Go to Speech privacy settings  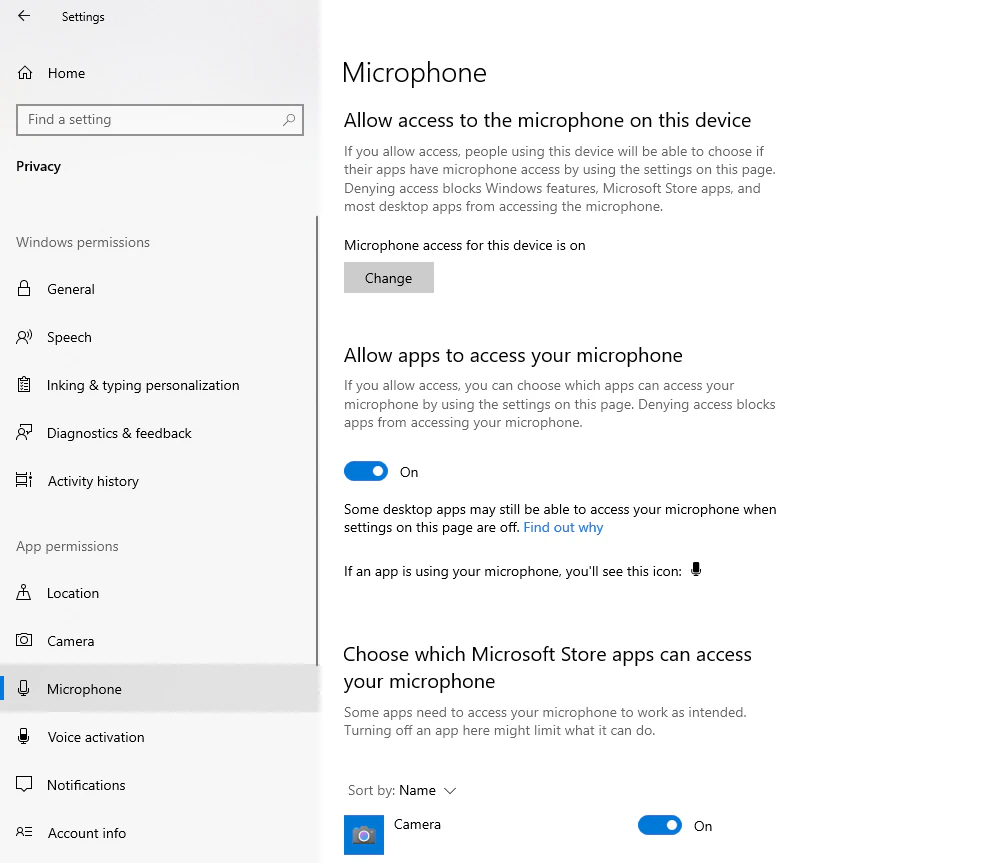click(159, 337)
